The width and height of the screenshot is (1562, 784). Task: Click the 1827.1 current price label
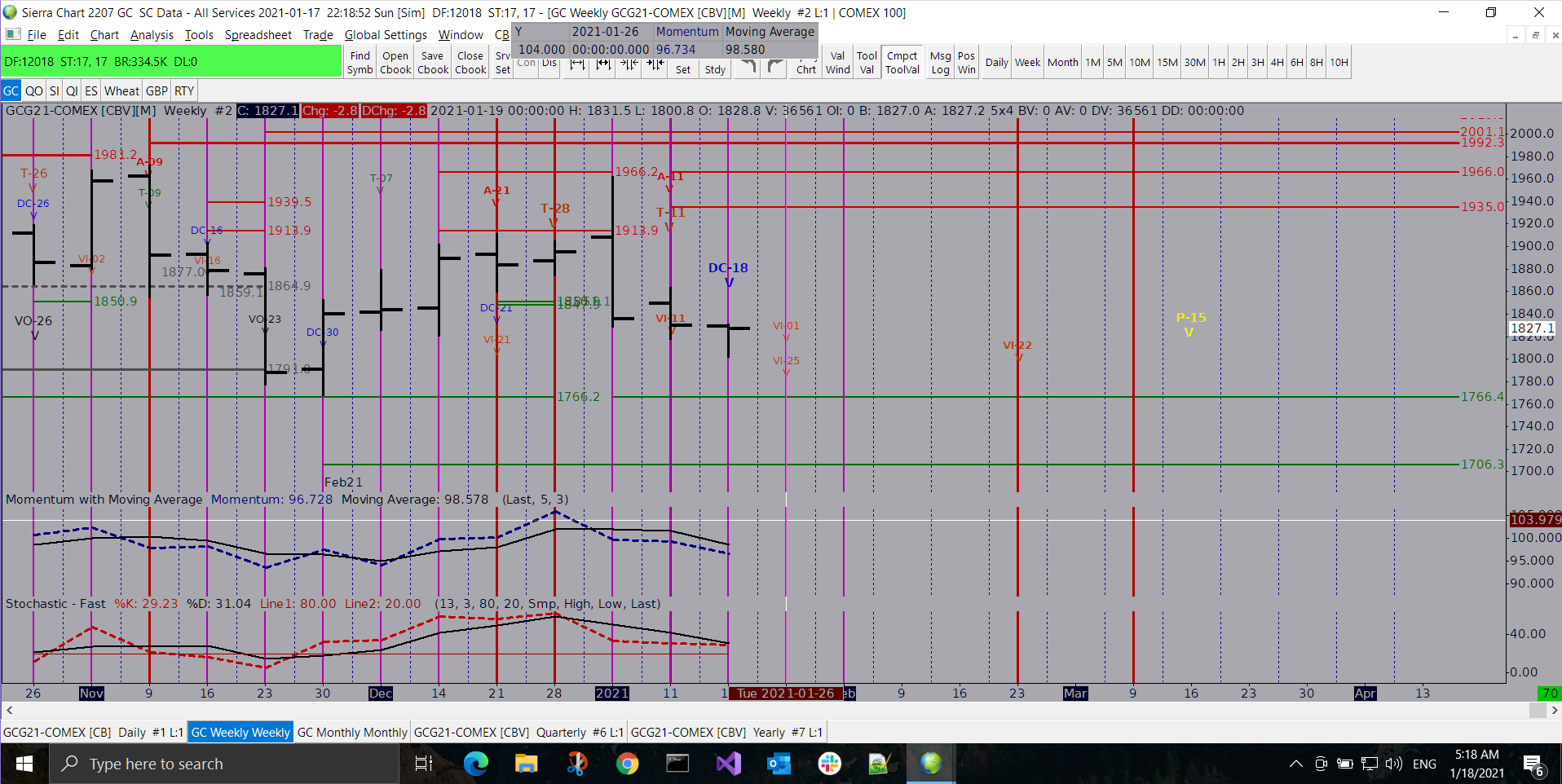click(x=1533, y=328)
